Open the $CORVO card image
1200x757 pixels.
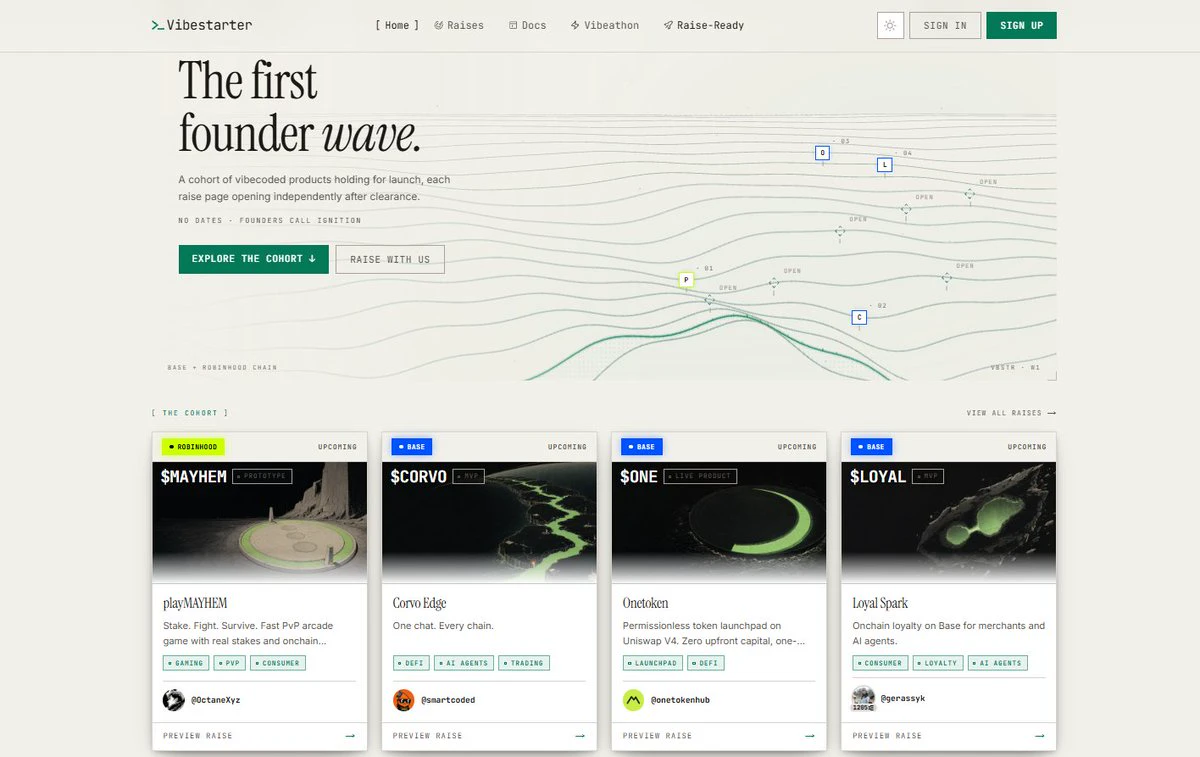[x=489, y=522]
